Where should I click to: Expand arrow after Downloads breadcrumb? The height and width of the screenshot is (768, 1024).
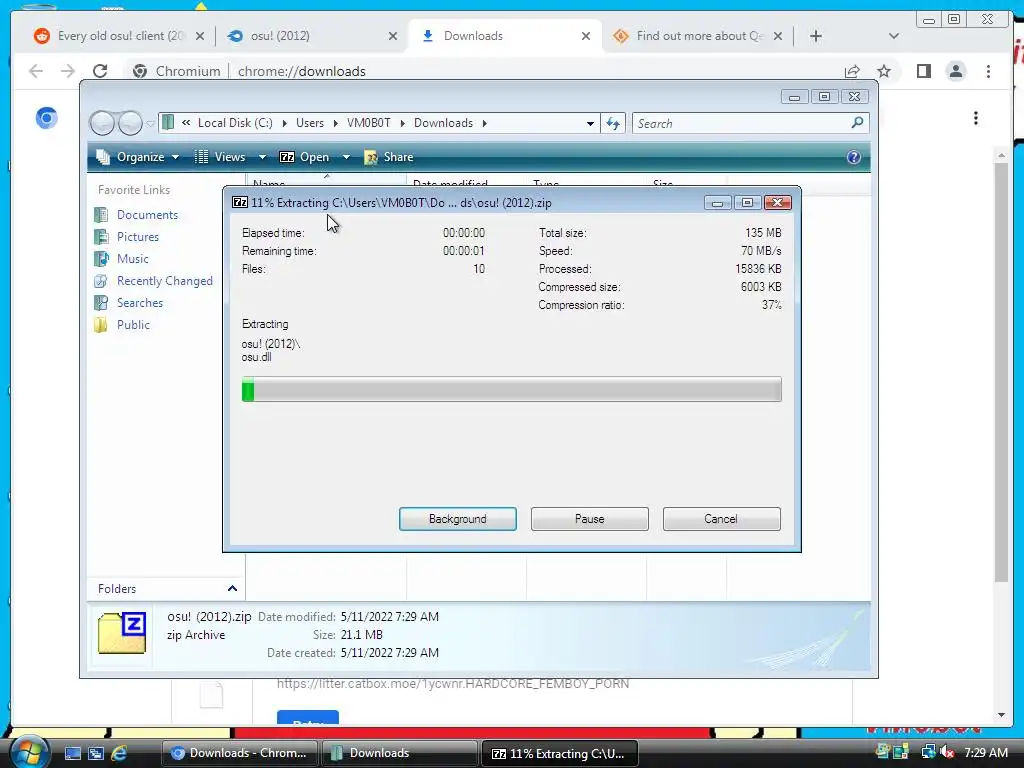485,123
